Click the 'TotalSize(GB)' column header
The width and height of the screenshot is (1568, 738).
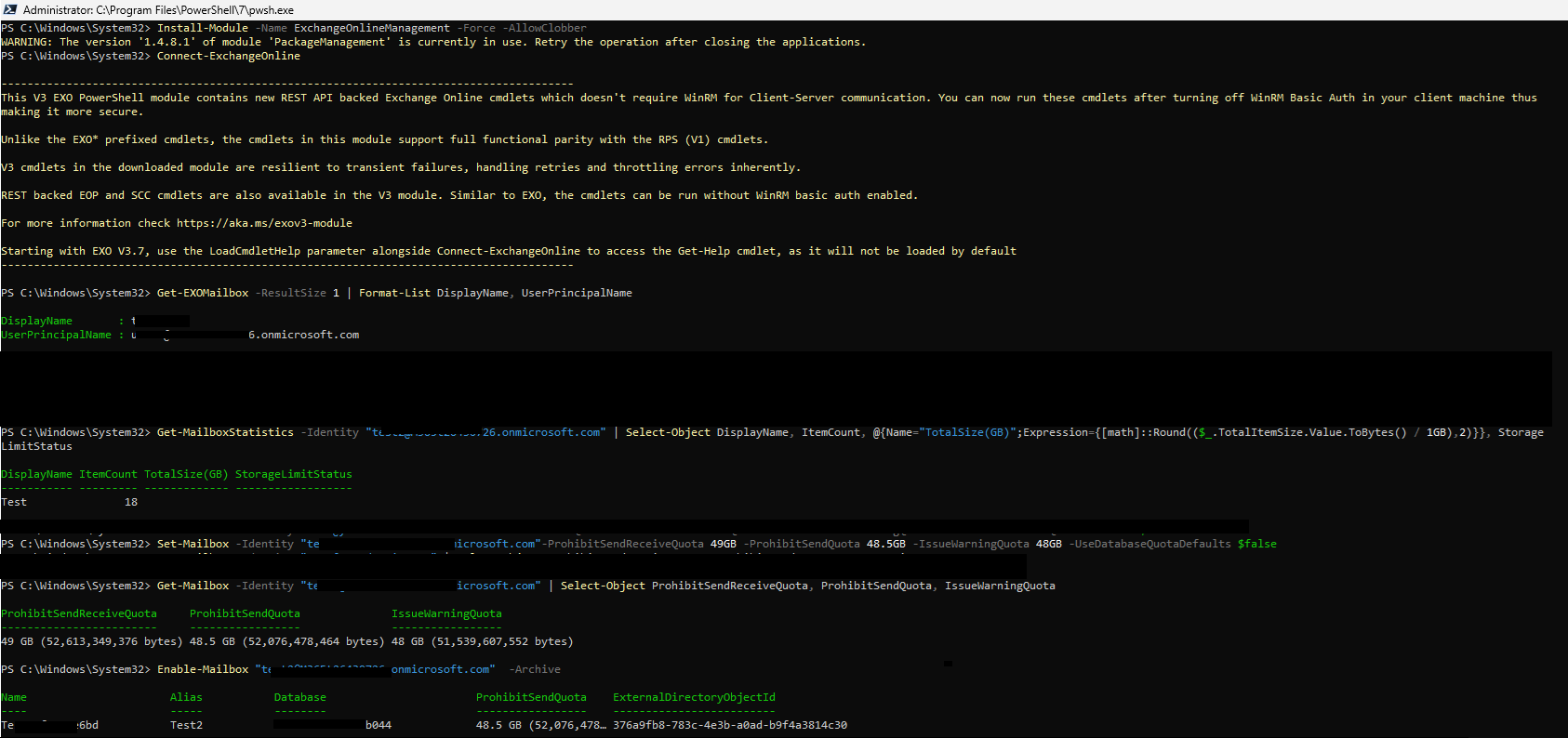tap(186, 474)
